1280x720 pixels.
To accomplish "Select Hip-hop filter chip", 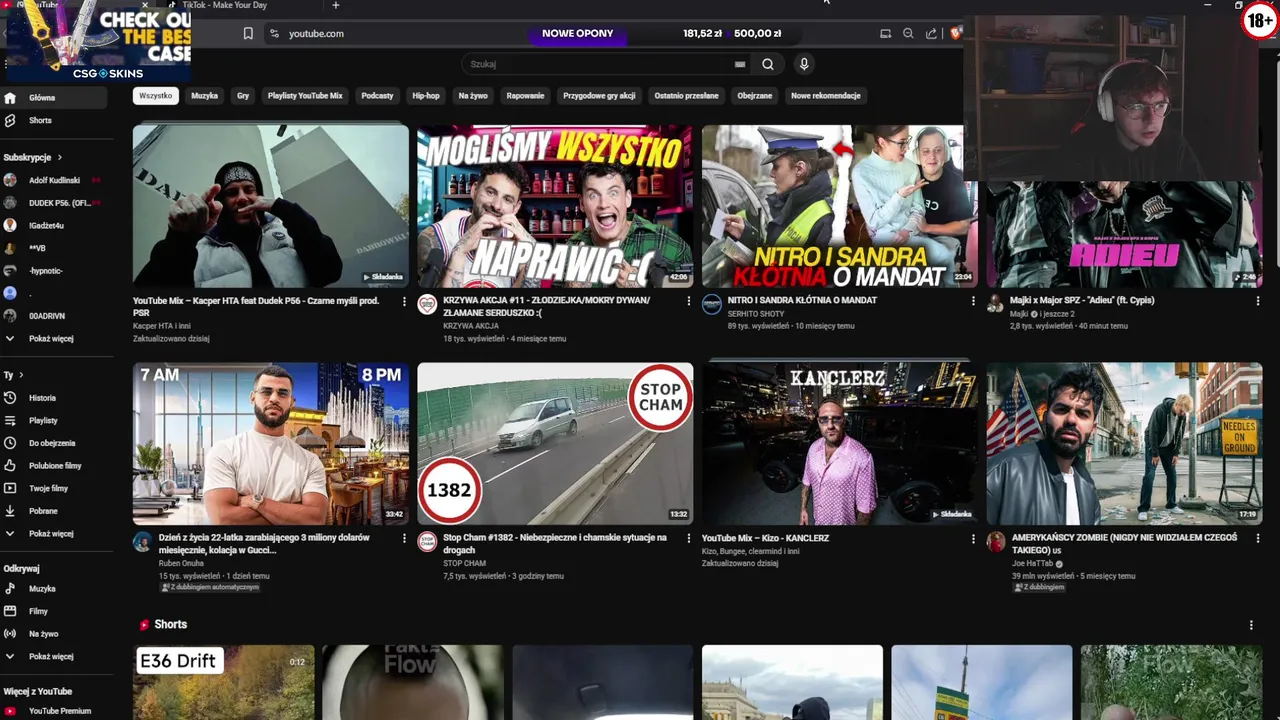I will [x=426, y=96].
